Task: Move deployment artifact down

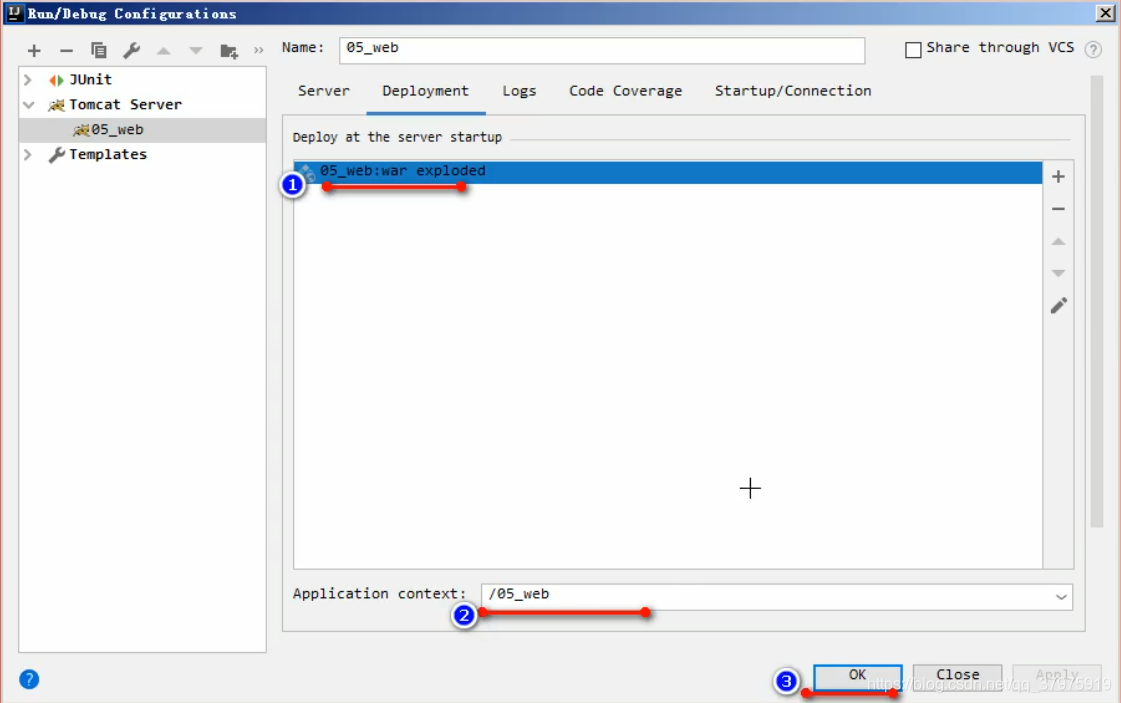Action: tap(1058, 273)
